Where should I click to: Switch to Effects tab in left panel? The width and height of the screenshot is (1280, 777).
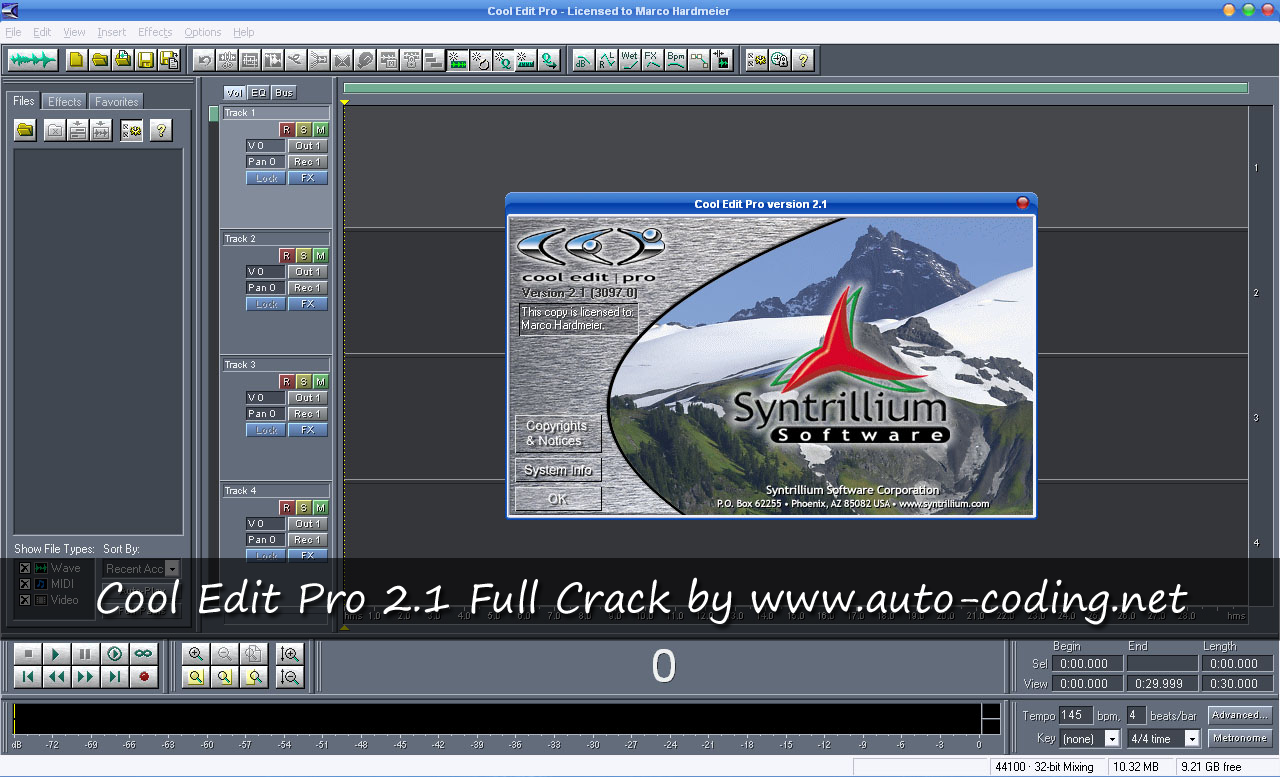(x=65, y=101)
